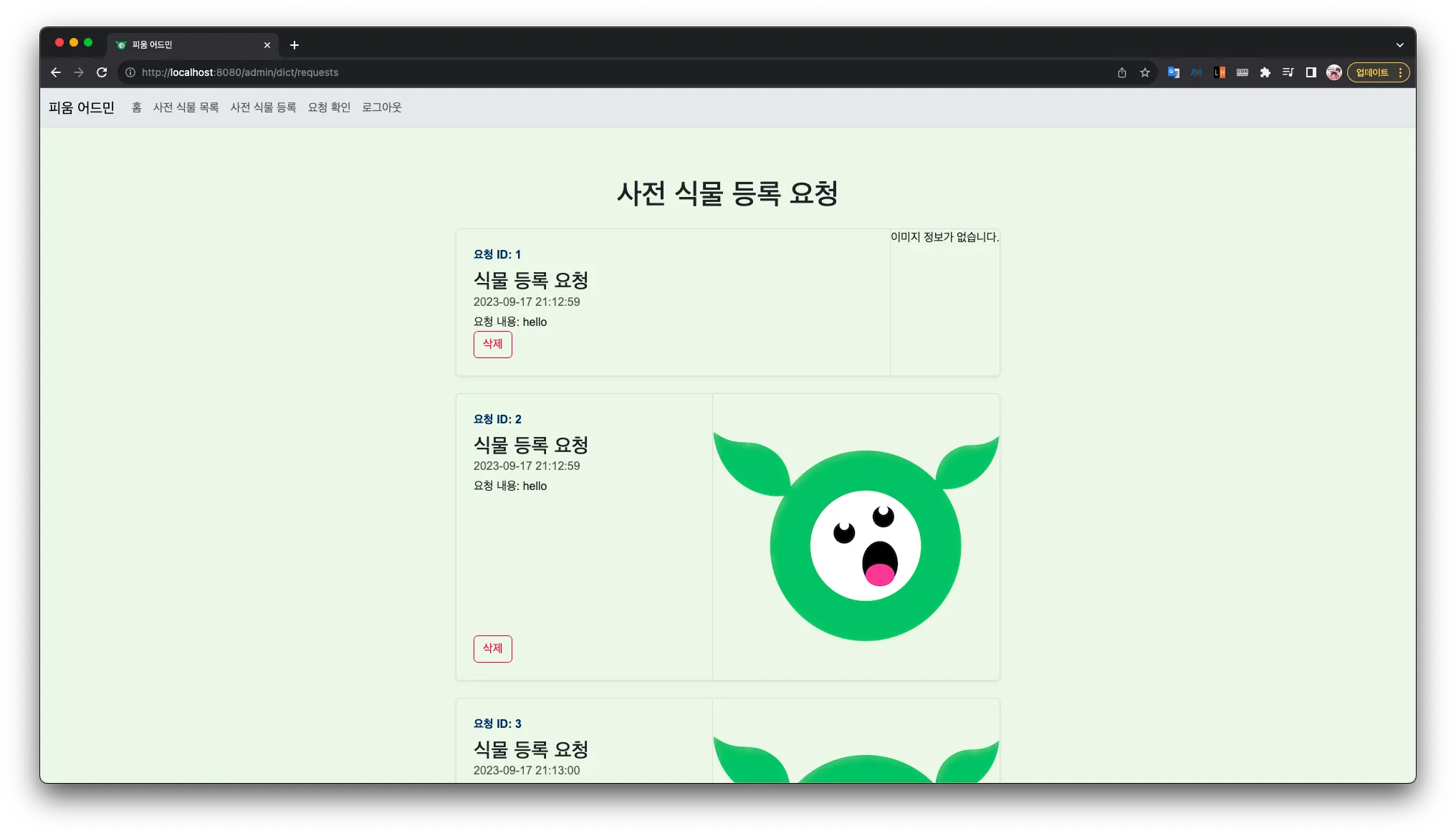Delete request ID 1 with 삭제 button
The width and height of the screenshot is (1456, 836).
[x=492, y=345]
